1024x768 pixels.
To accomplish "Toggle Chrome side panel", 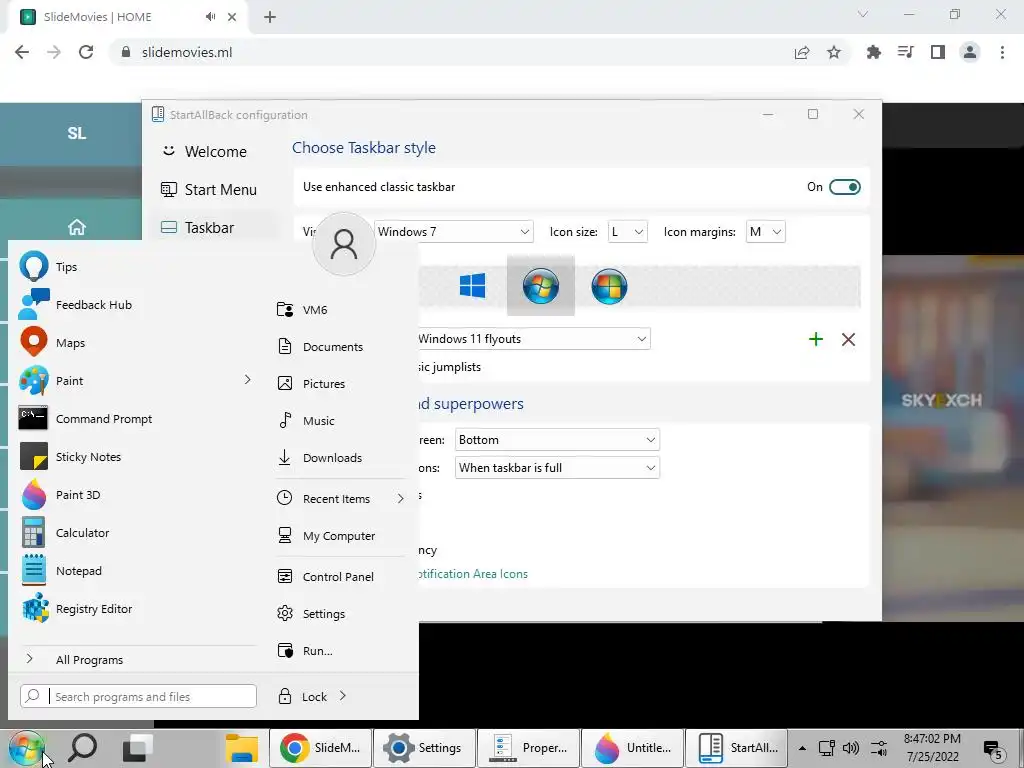I will pos(938,52).
